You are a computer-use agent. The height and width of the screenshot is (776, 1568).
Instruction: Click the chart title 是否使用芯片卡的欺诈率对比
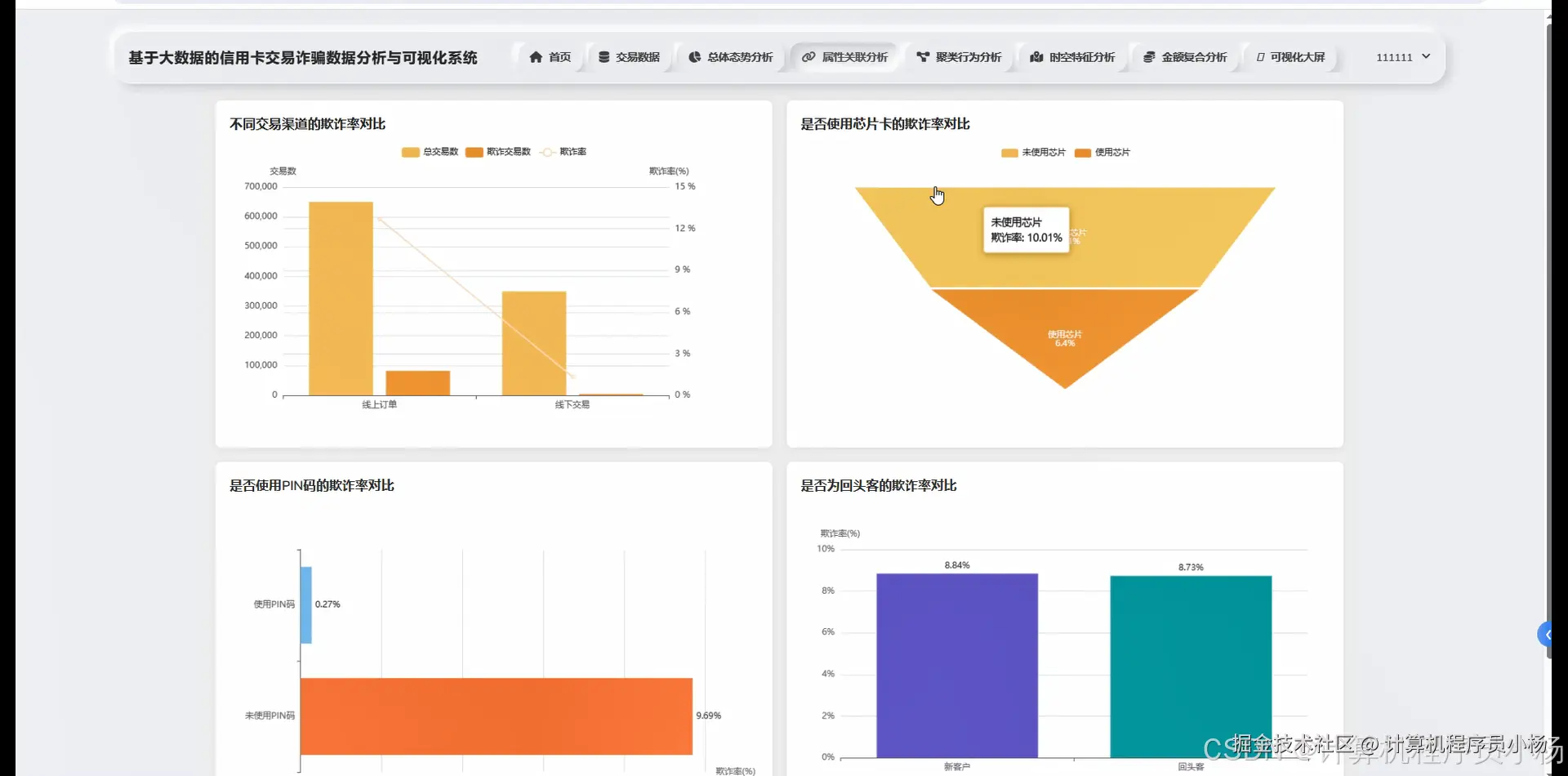[885, 124]
